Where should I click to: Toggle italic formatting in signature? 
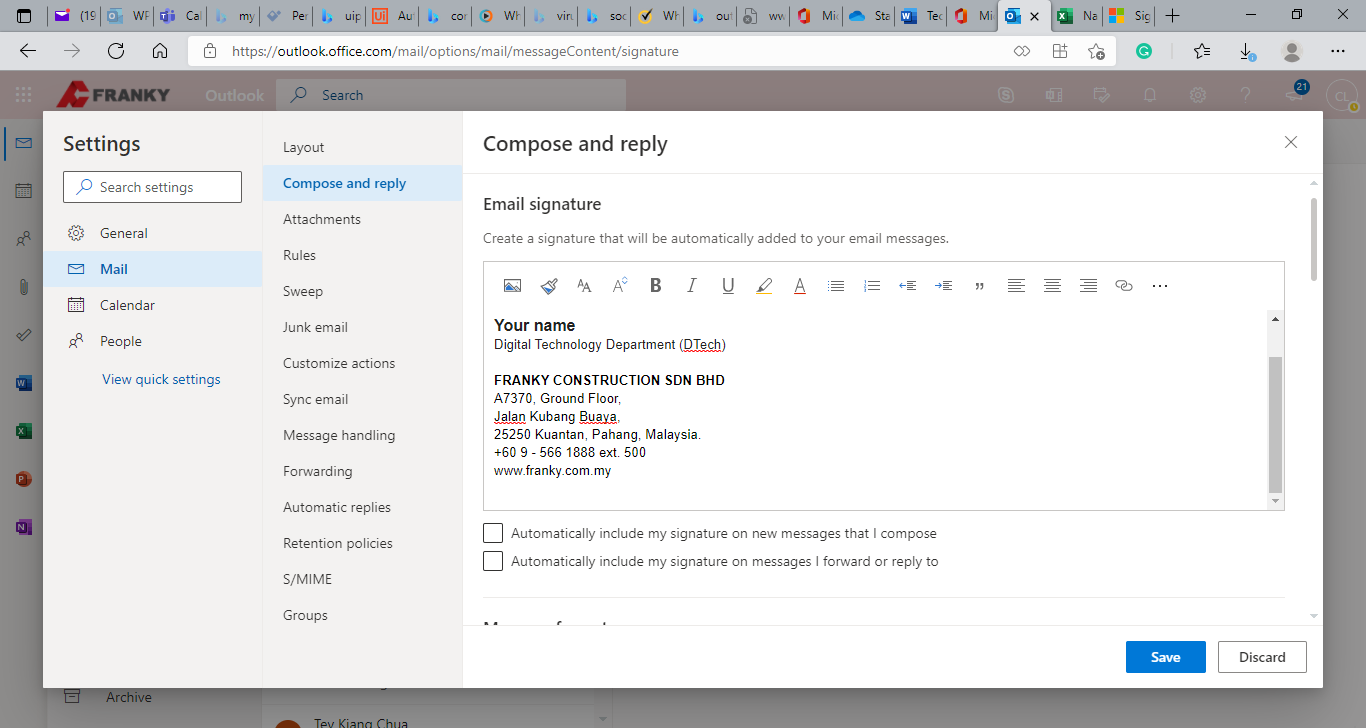click(x=692, y=286)
